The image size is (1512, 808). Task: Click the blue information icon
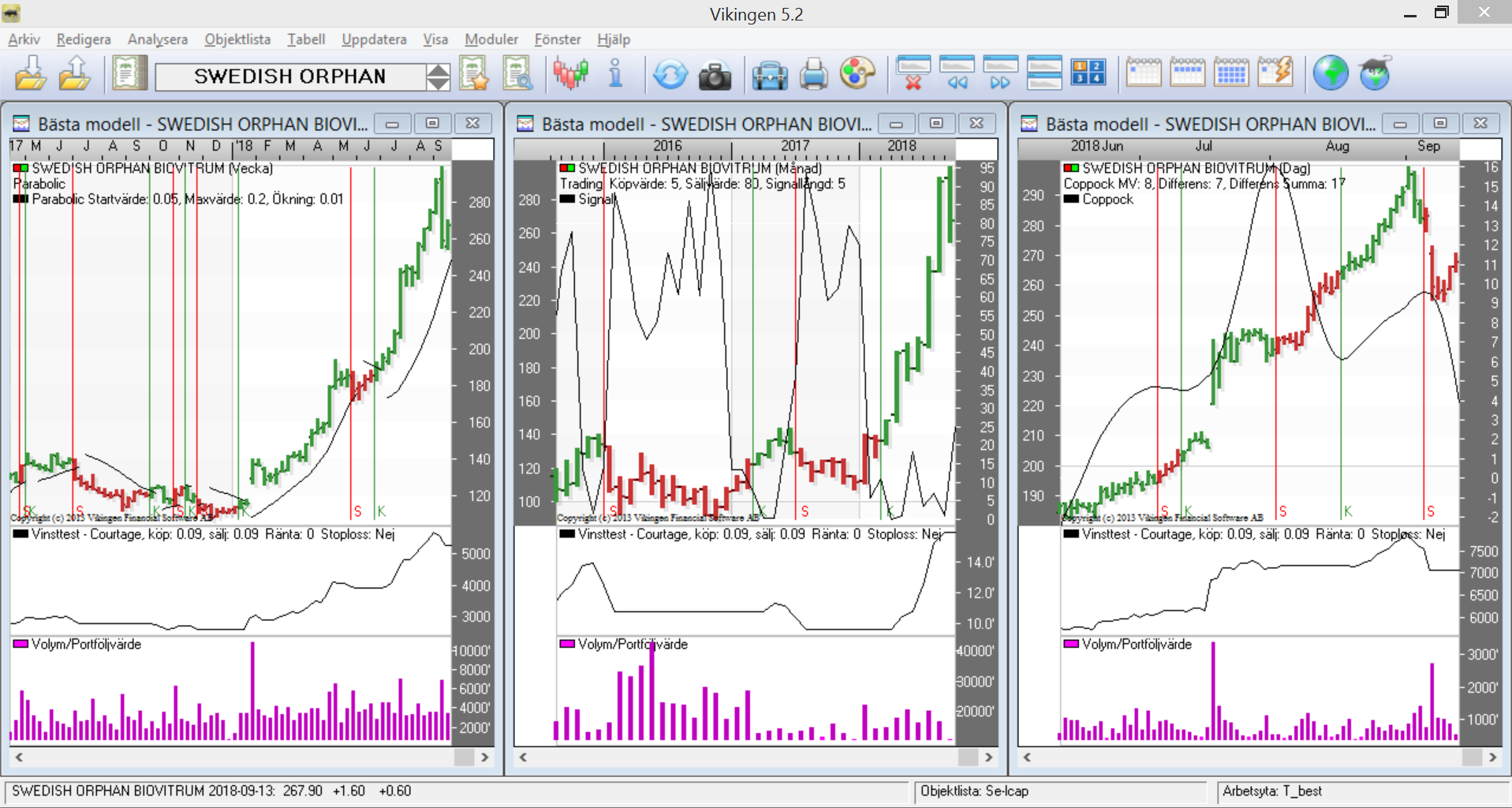tap(616, 74)
